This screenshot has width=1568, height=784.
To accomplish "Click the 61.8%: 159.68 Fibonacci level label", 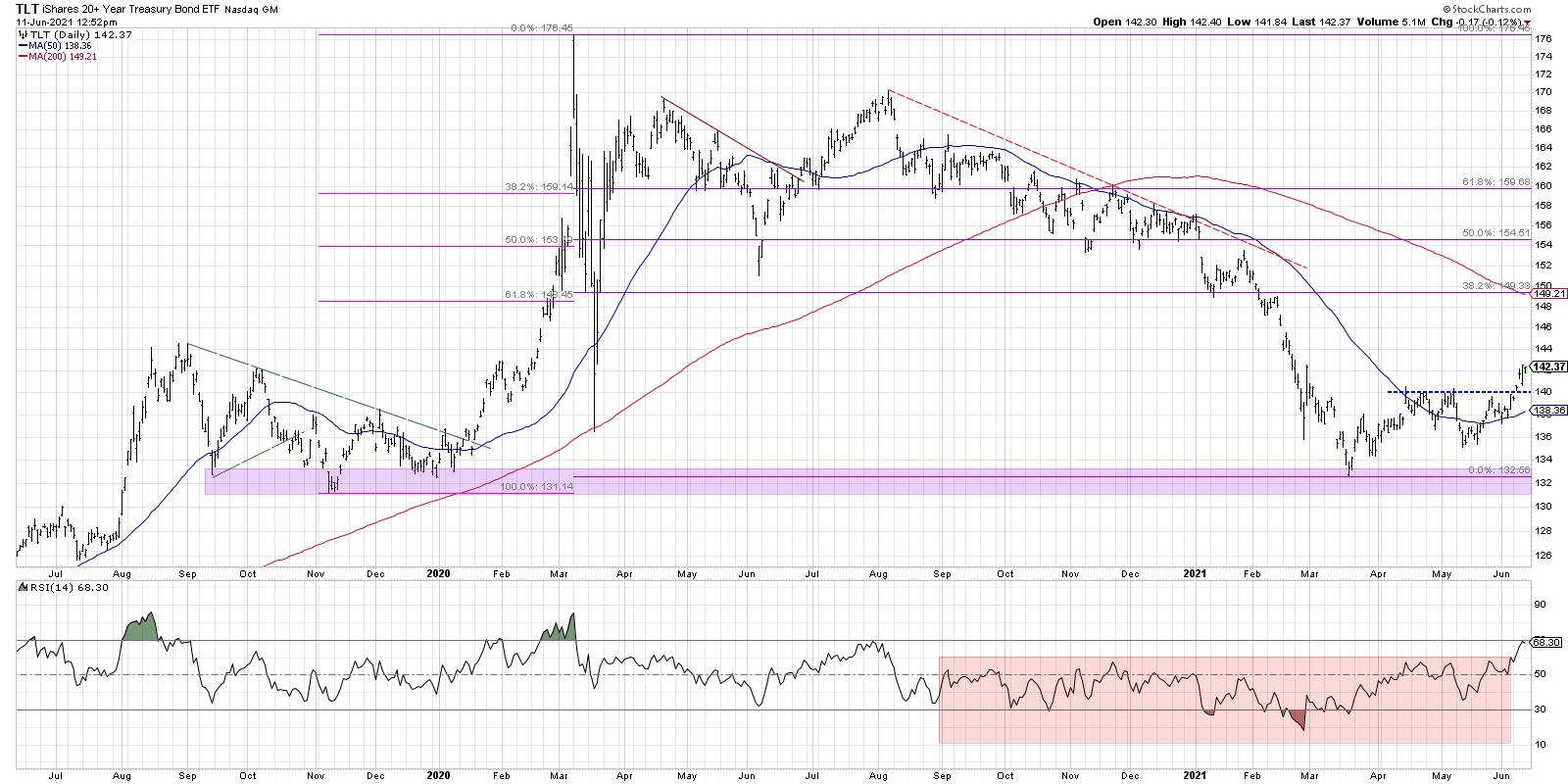I will coord(1492,181).
